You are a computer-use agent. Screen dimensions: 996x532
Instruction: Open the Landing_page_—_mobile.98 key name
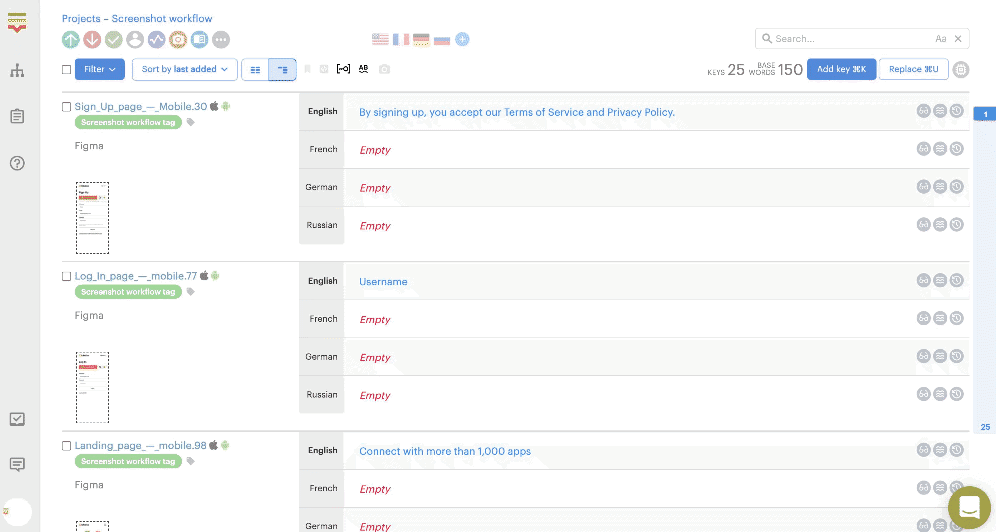coord(140,446)
